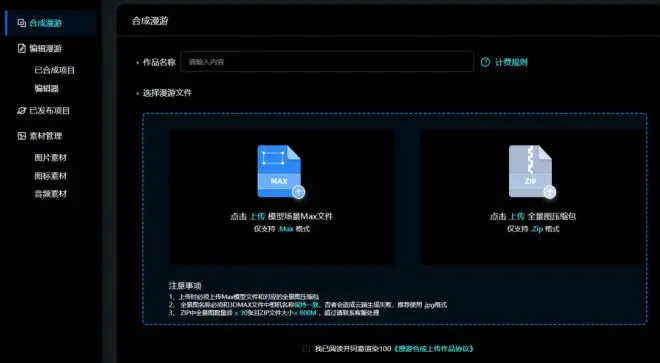
Task: Click the 已发布项目 sidebar icon
Action: pyautogui.click(x=21, y=111)
